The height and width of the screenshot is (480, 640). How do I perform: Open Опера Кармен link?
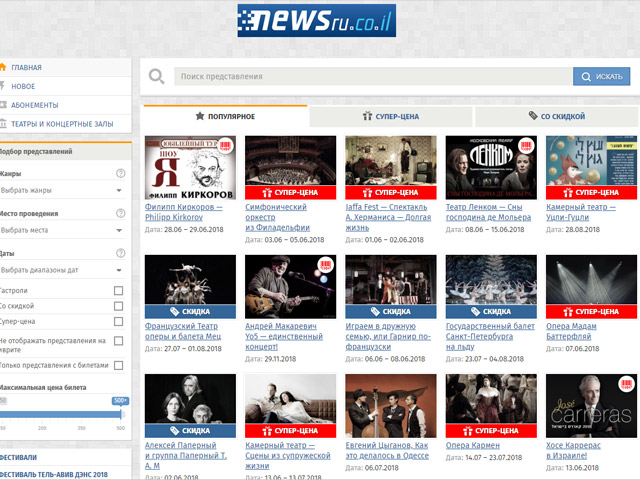(x=473, y=445)
